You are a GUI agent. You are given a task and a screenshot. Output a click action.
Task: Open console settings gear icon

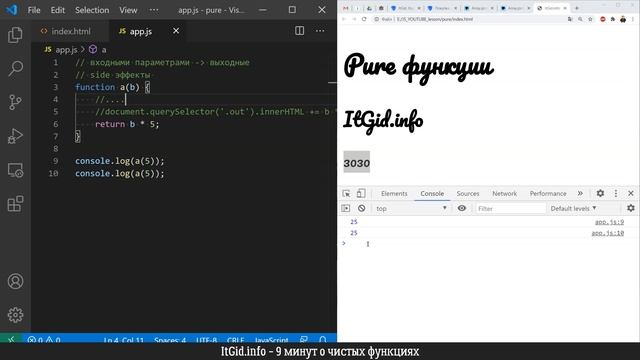(631, 208)
